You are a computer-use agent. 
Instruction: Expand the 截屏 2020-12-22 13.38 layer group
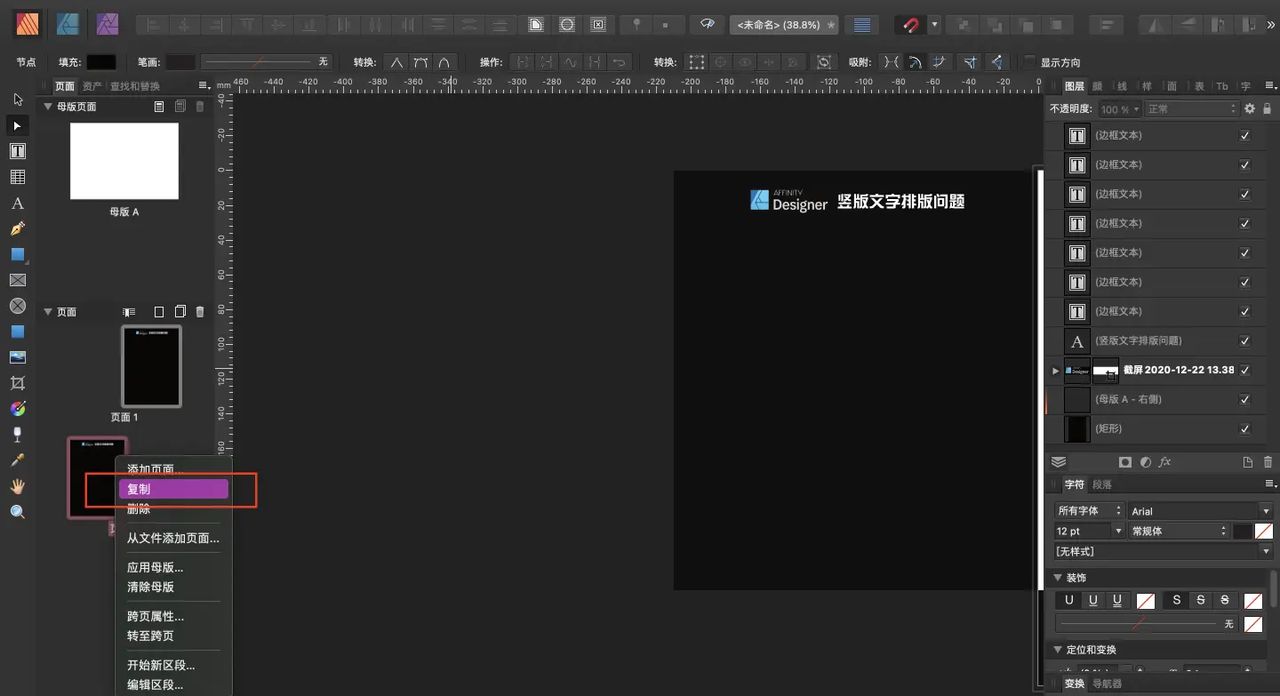click(1055, 370)
